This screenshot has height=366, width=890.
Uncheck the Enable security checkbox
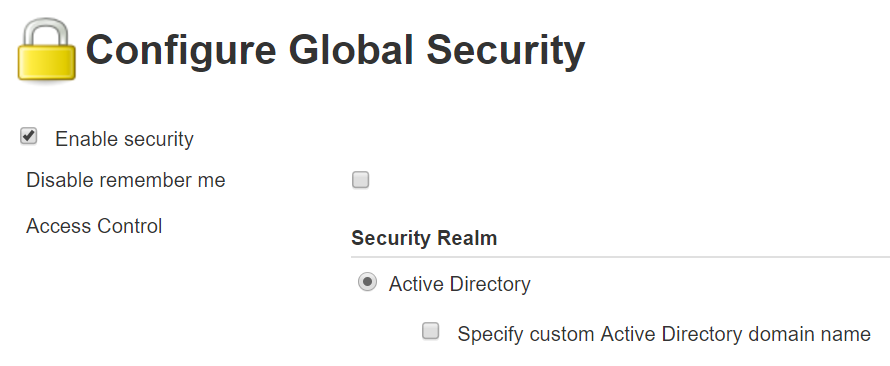(x=28, y=137)
